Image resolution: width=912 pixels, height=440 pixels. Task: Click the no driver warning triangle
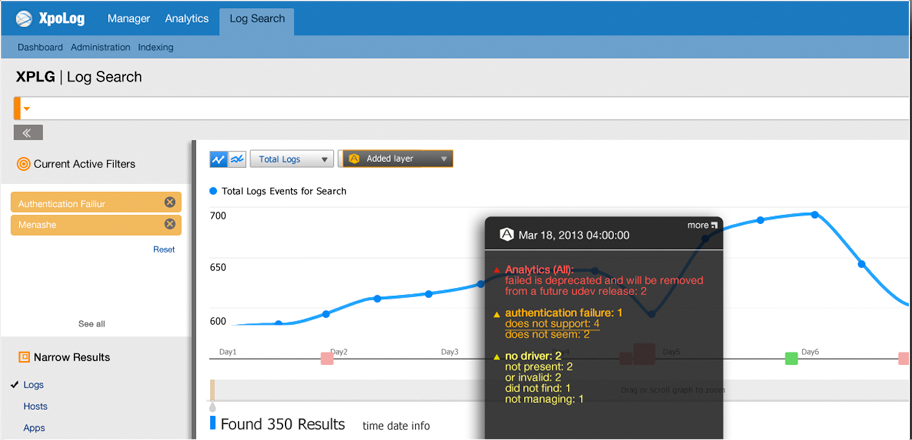tap(496, 357)
